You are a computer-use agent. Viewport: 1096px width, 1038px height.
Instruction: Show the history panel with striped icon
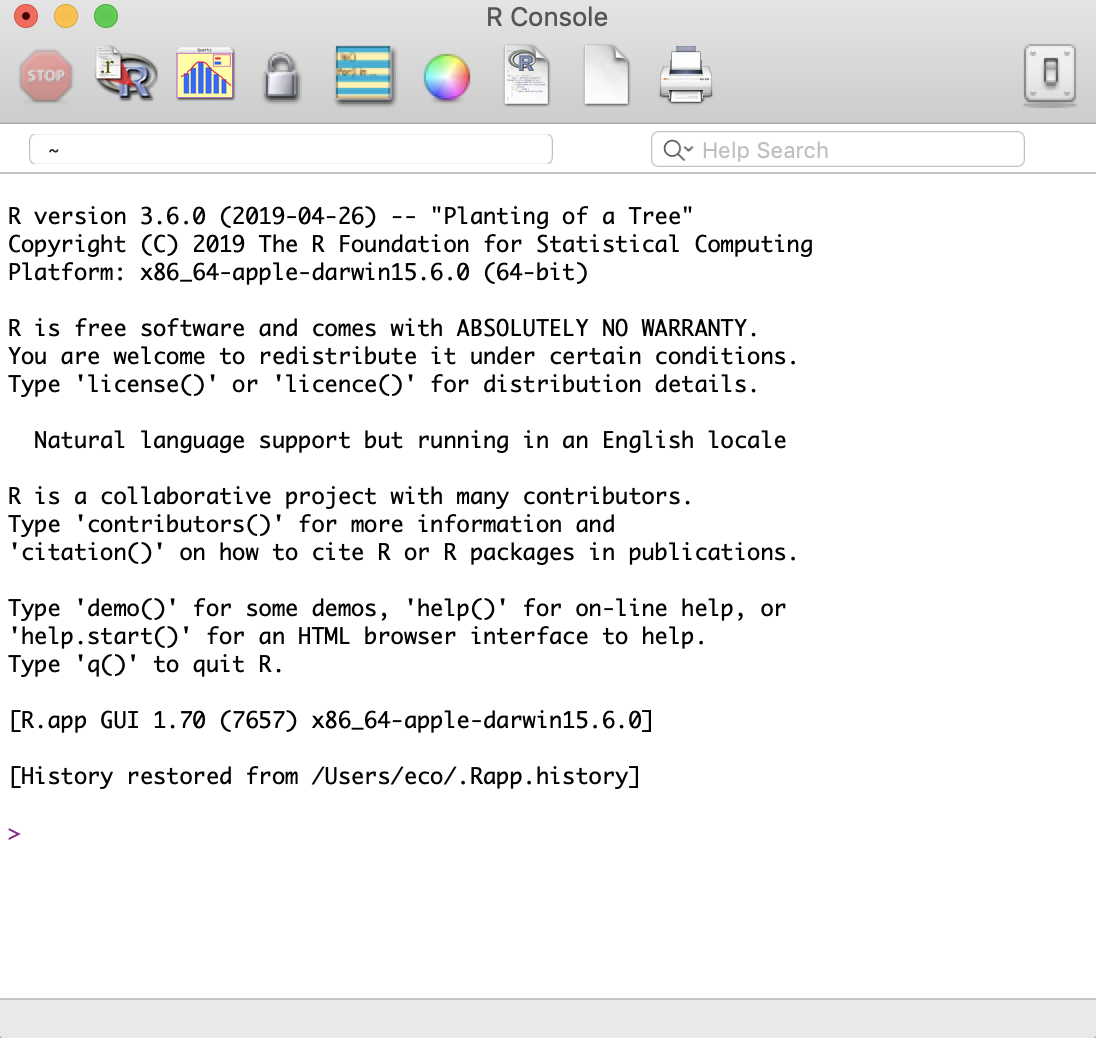(x=363, y=75)
